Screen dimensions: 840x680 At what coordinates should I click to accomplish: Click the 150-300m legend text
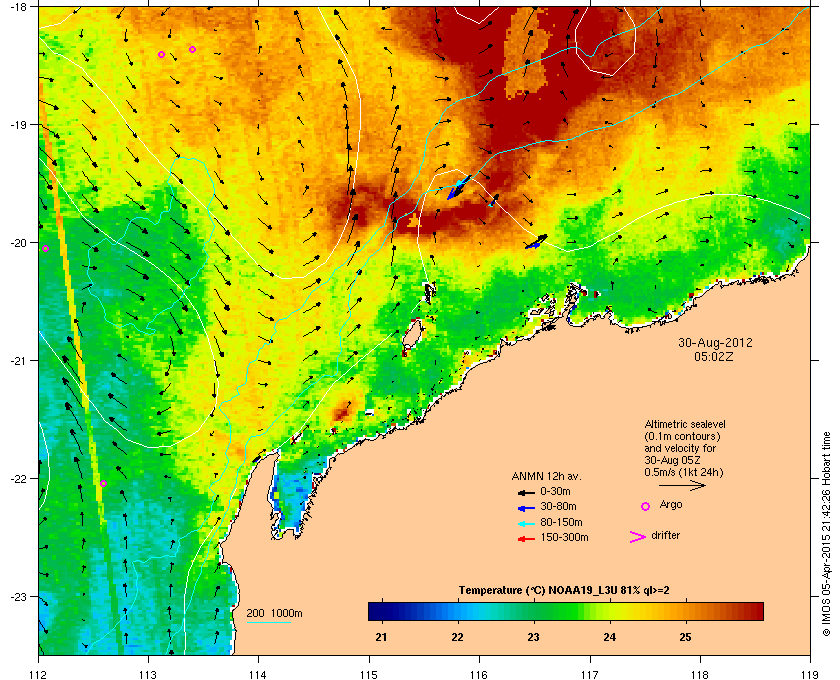click(x=565, y=537)
